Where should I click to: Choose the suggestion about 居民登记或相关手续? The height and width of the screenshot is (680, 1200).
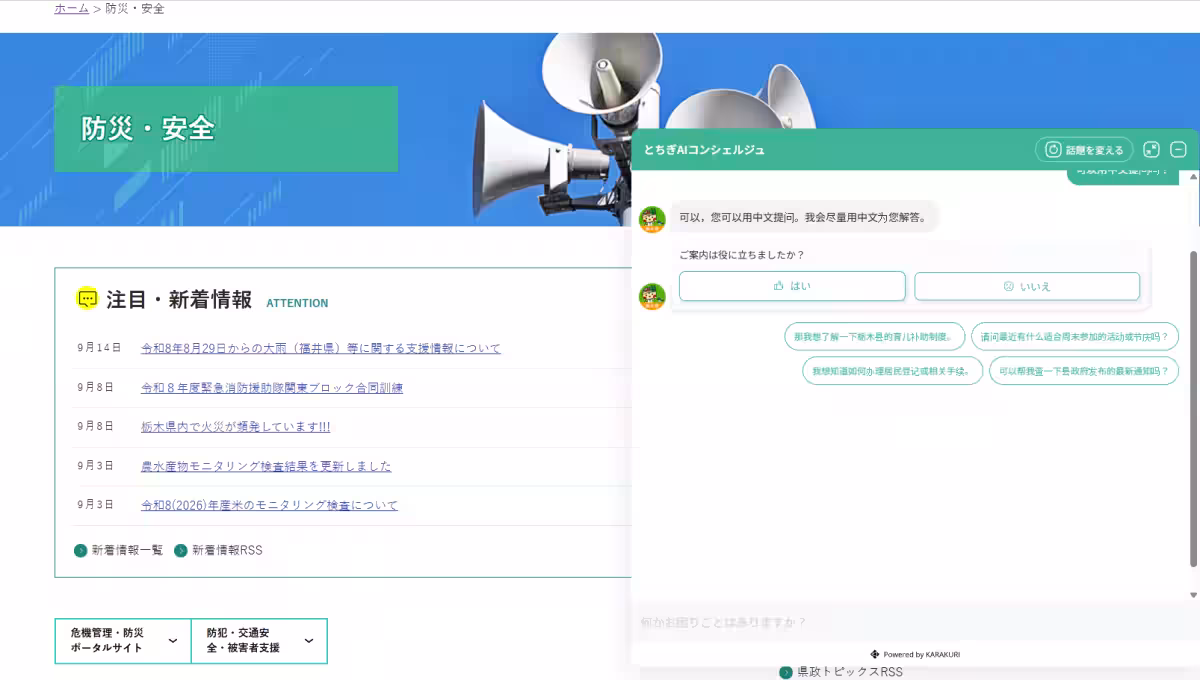892,371
